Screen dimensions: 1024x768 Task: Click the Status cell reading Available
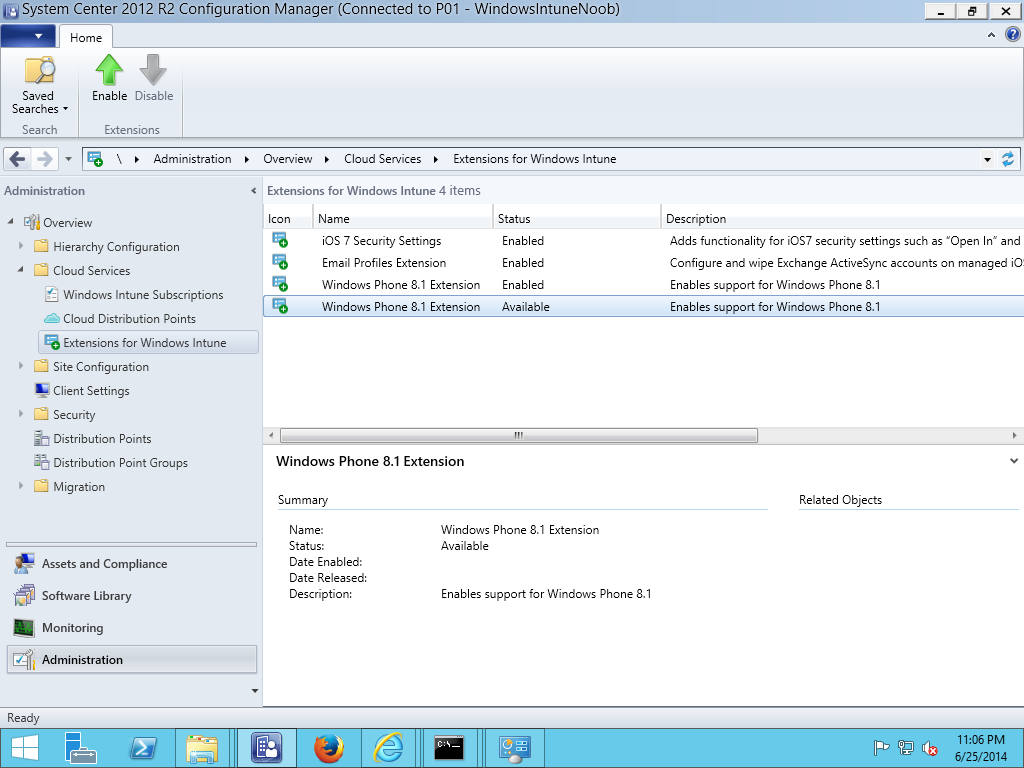(x=526, y=307)
